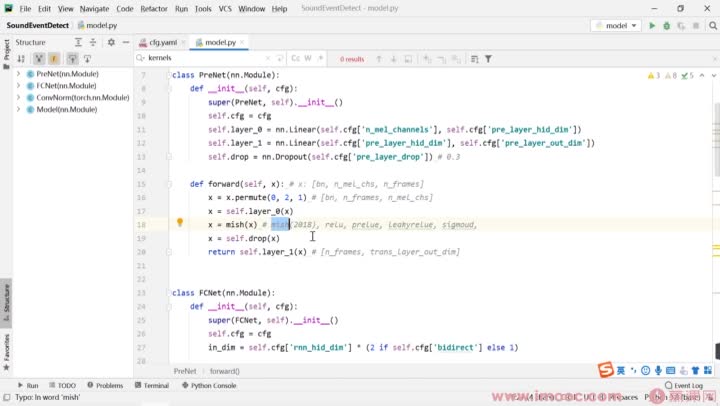720x406 pixels.
Task: Open the Project side tool tab
Action: pyautogui.click(x=6, y=54)
